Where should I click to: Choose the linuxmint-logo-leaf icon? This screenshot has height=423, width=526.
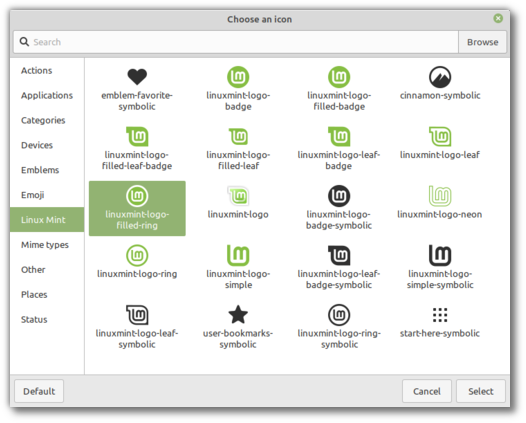pos(440,137)
